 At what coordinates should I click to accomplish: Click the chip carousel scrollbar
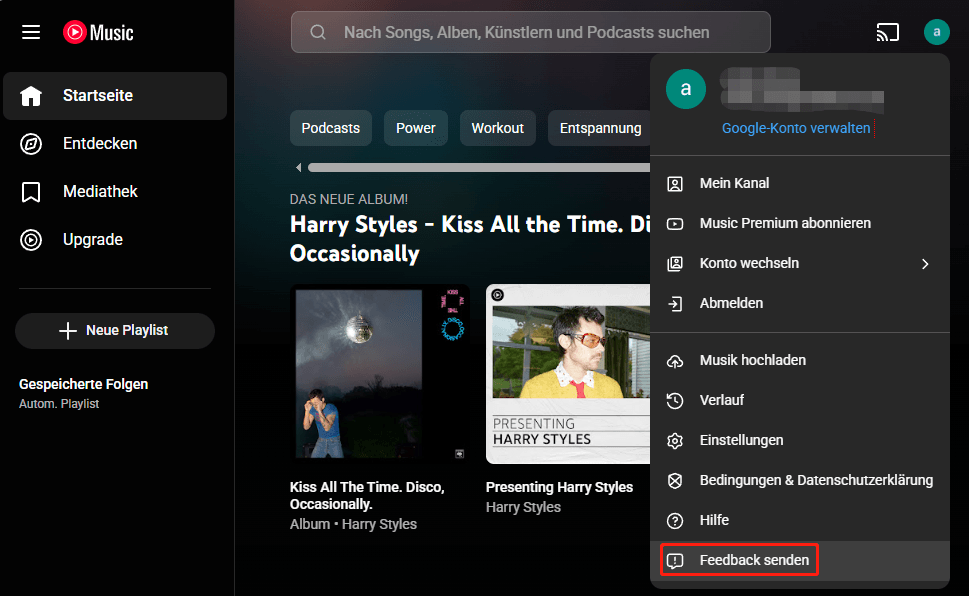point(480,167)
